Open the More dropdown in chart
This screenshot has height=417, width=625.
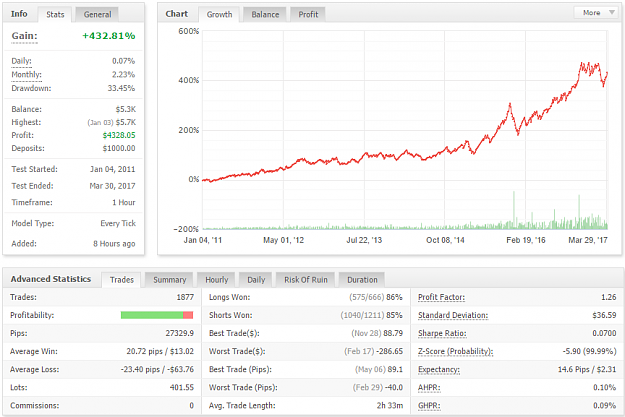[x=598, y=13]
